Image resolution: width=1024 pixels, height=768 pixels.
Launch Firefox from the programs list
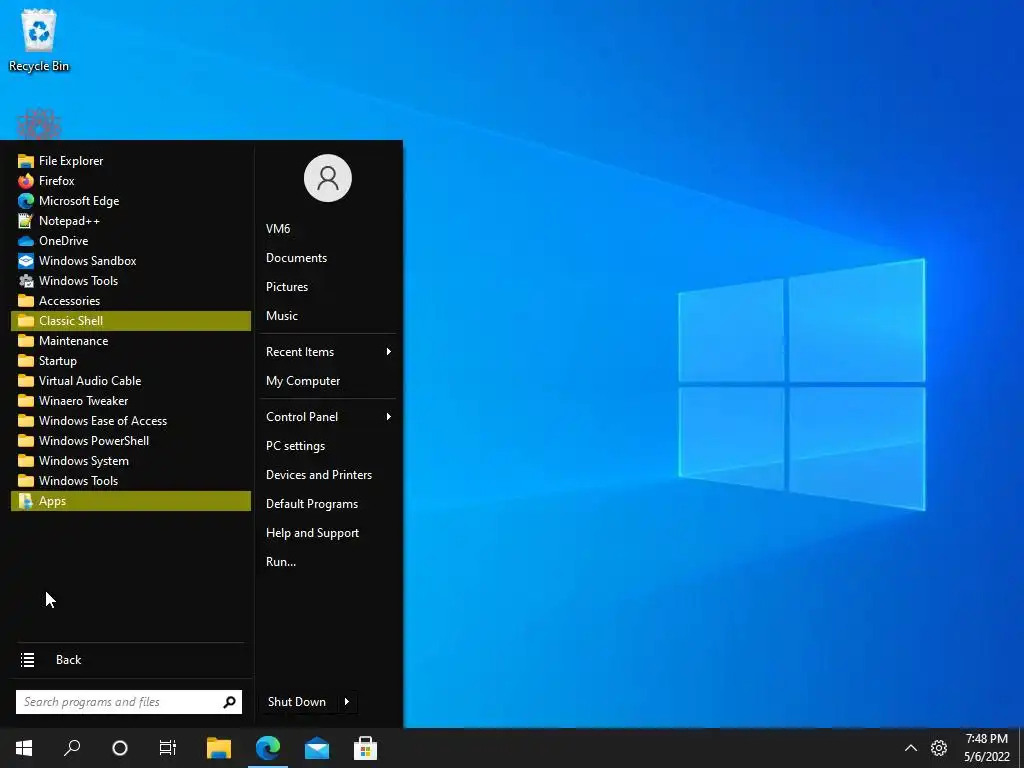[x=131, y=181]
